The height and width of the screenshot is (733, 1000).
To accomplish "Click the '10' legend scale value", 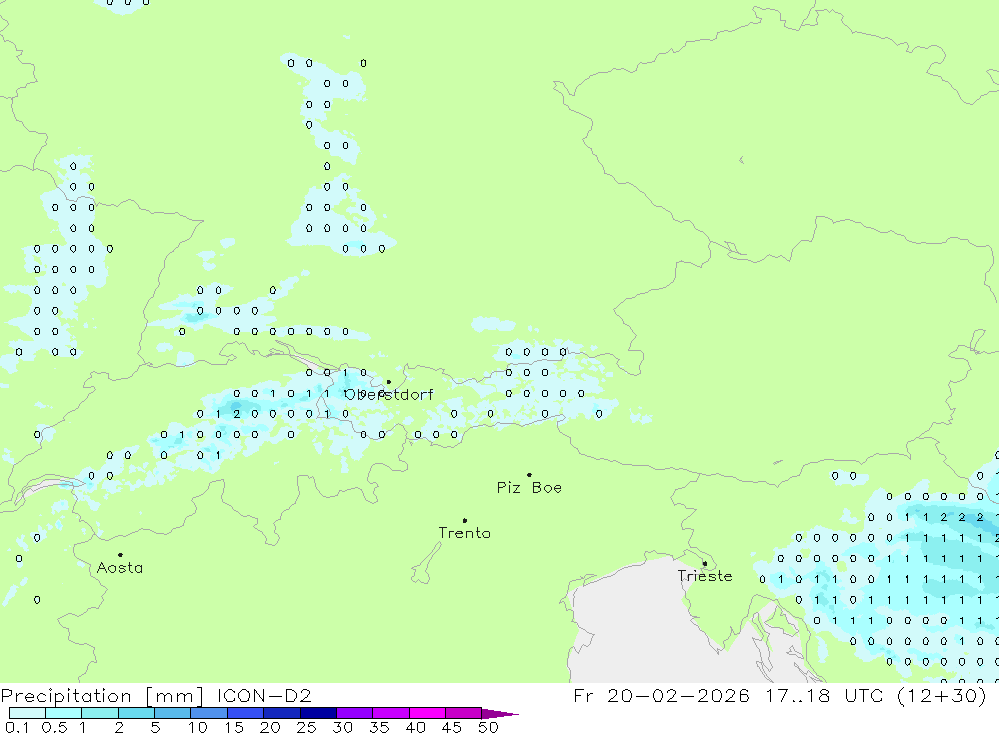I will click(x=198, y=727).
